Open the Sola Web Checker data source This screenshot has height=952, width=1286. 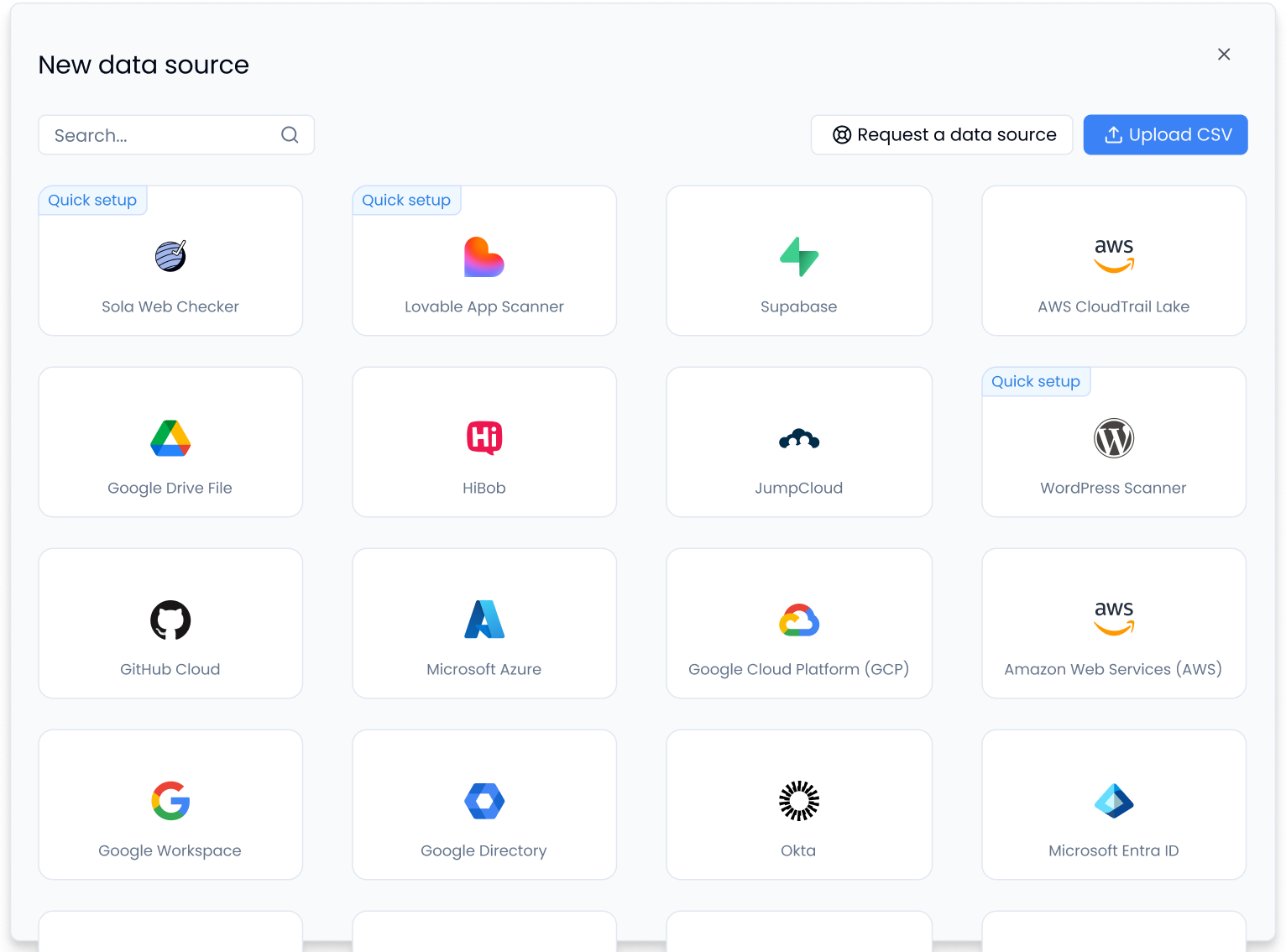170,261
